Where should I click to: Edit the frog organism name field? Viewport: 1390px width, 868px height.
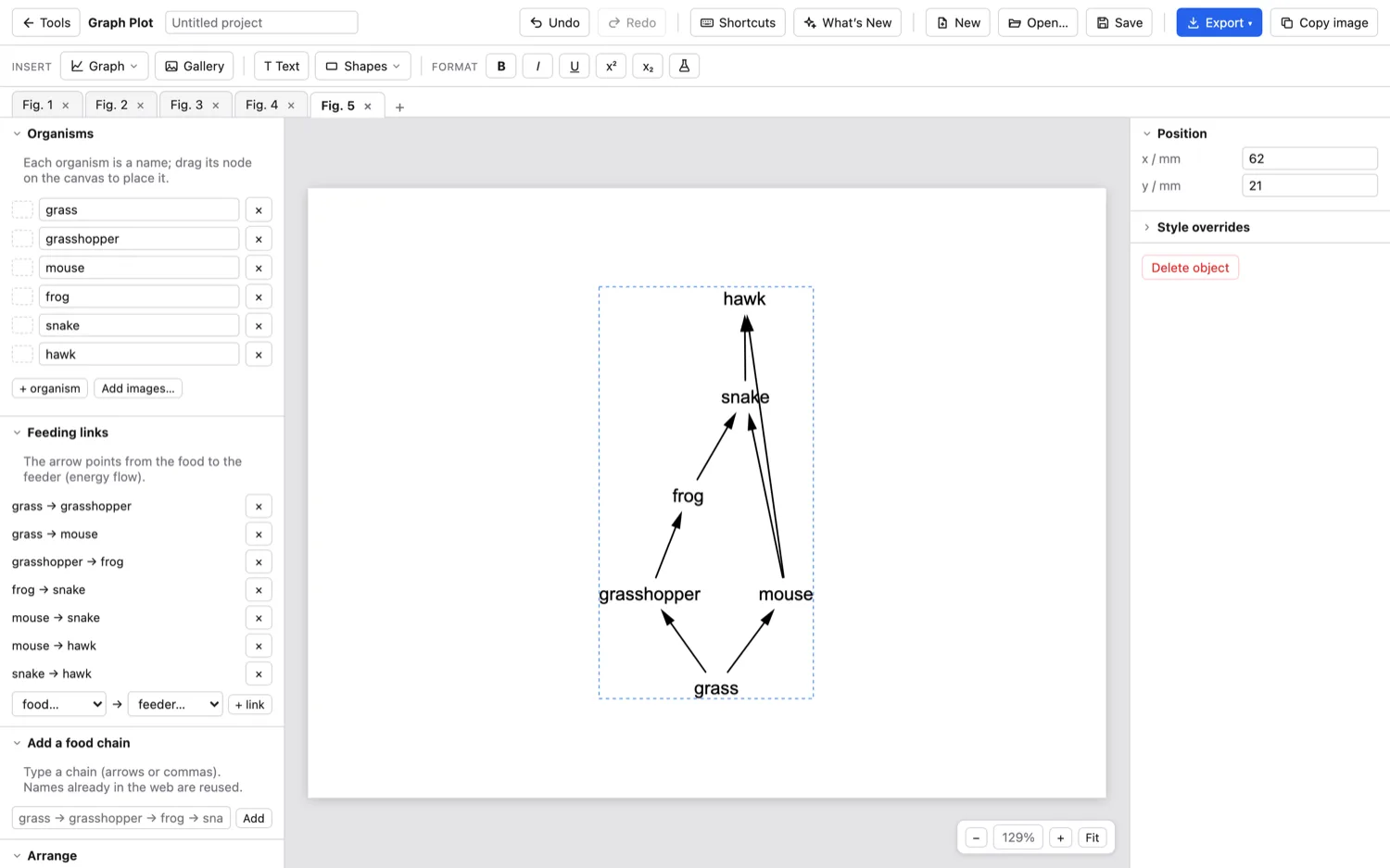click(139, 296)
